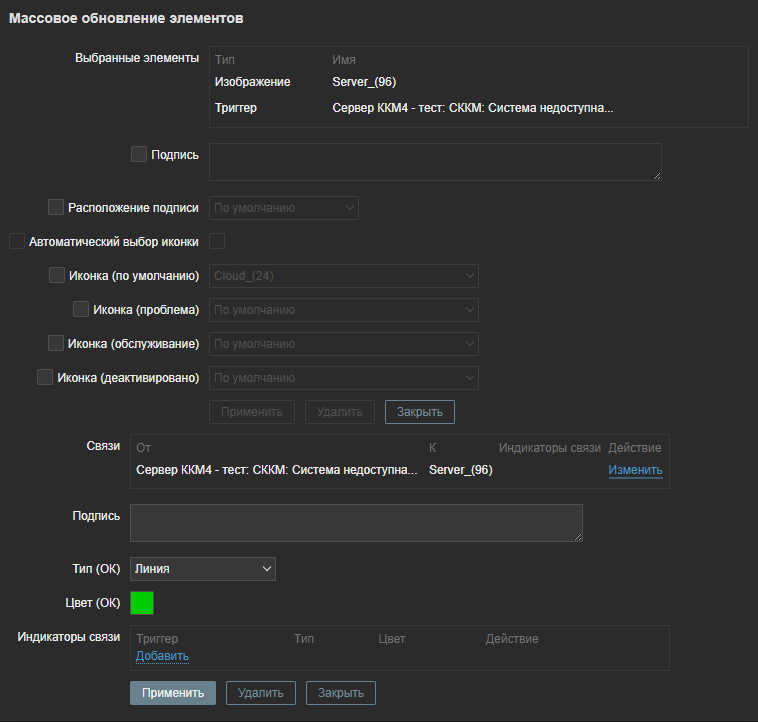Open the Расположение подписи dropdown
The height and width of the screenshot is (722, 758).
pos(283,208)
